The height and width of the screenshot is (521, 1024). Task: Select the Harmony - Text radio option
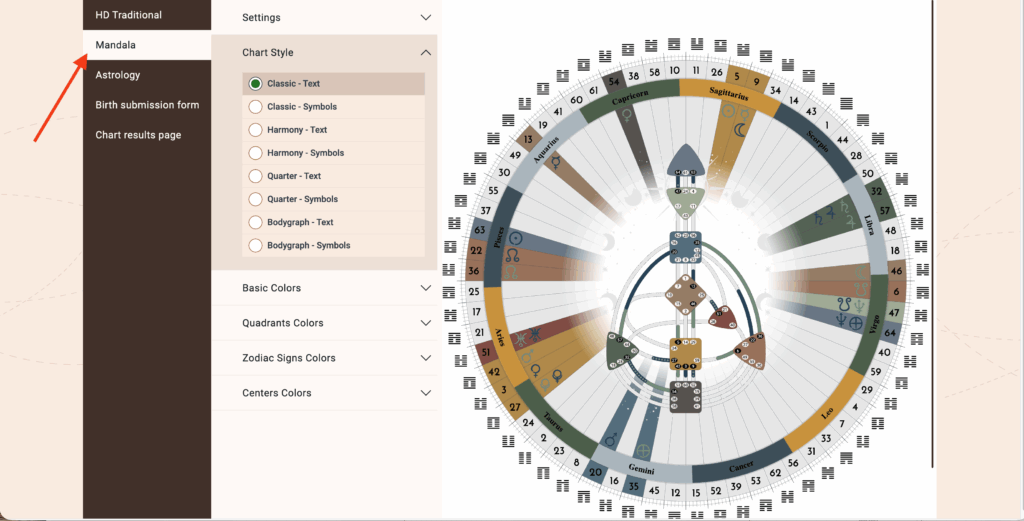[x=256, y=130]
